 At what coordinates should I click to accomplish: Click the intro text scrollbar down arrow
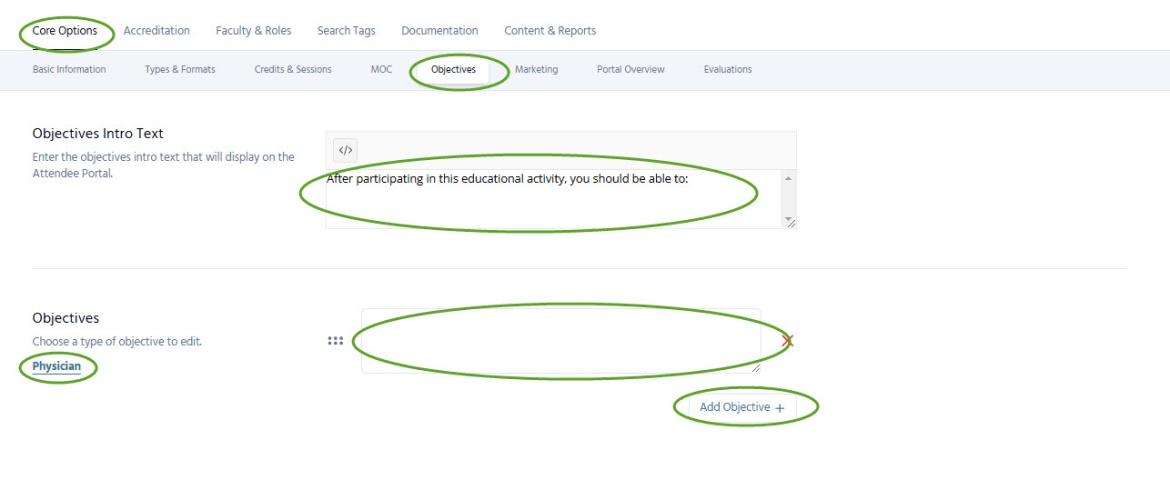click(x=788, y=218)
